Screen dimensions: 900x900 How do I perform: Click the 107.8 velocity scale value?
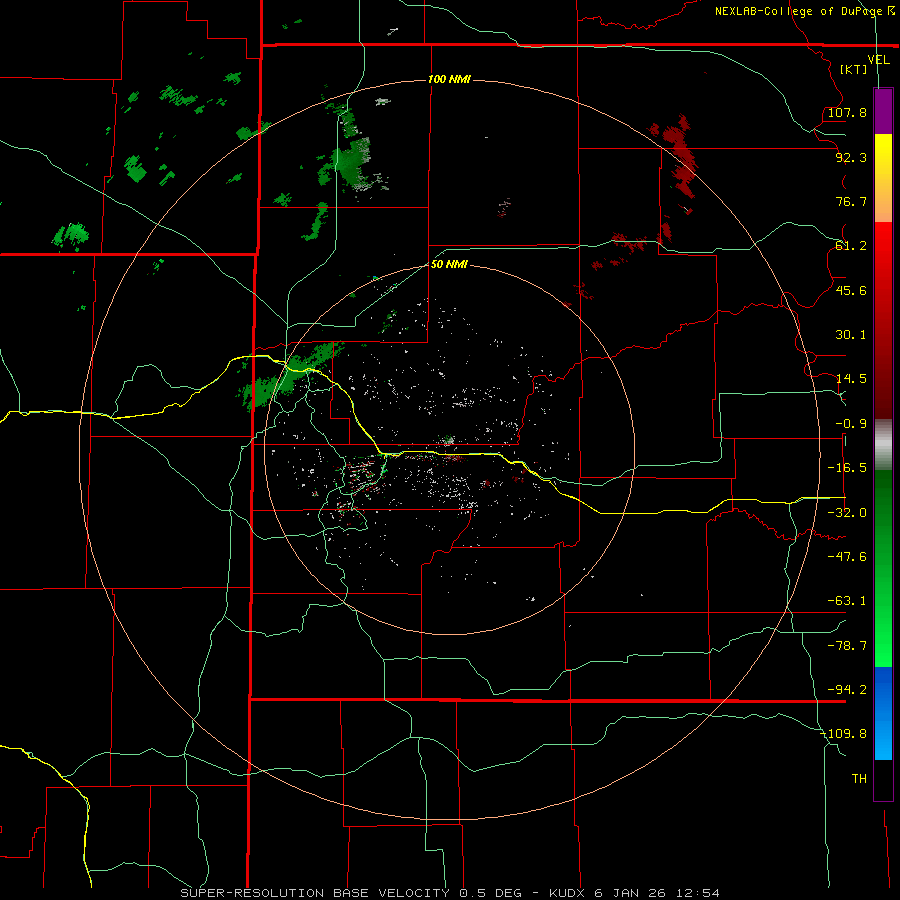point(847,112)
